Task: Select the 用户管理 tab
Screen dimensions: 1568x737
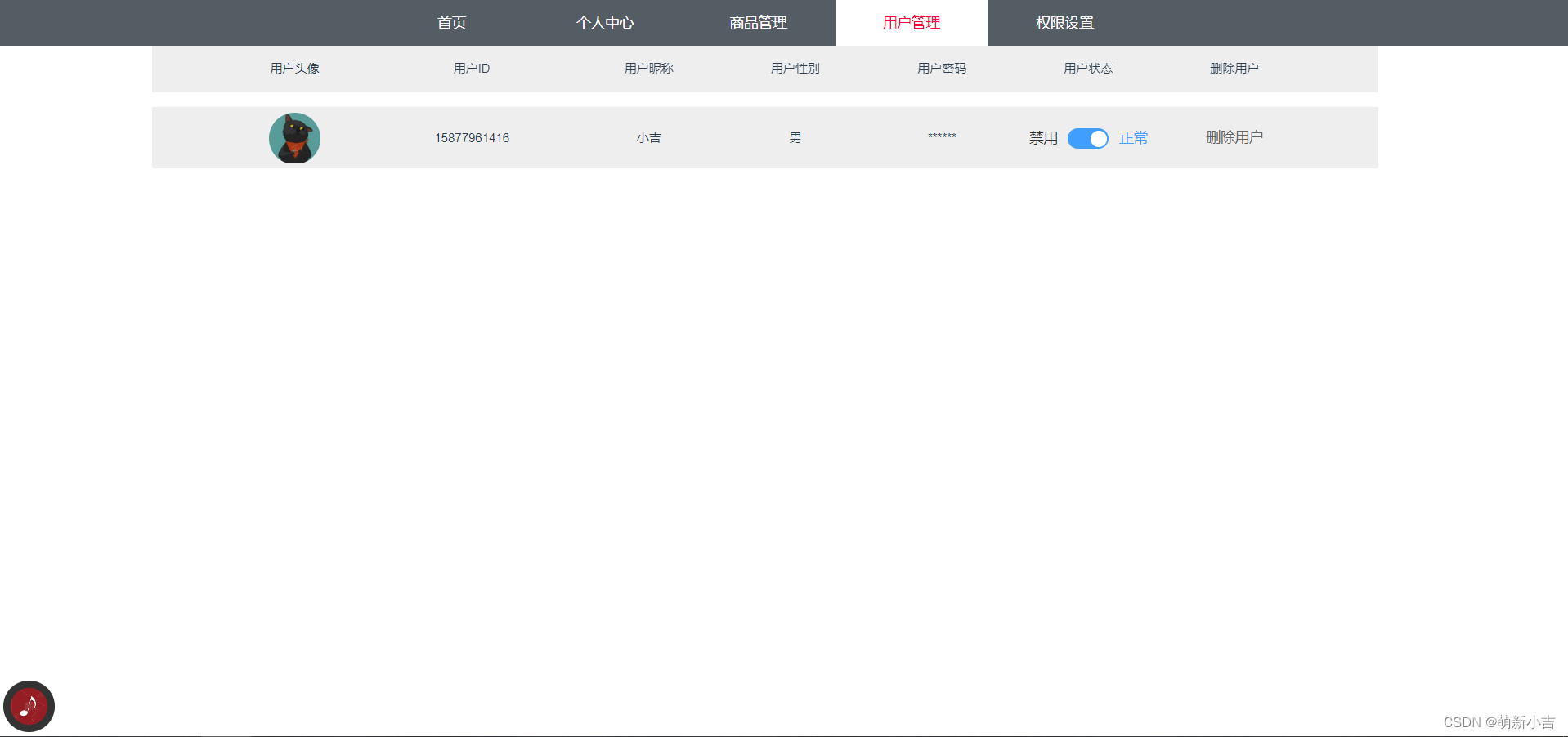Action: (x=912, y=23)
